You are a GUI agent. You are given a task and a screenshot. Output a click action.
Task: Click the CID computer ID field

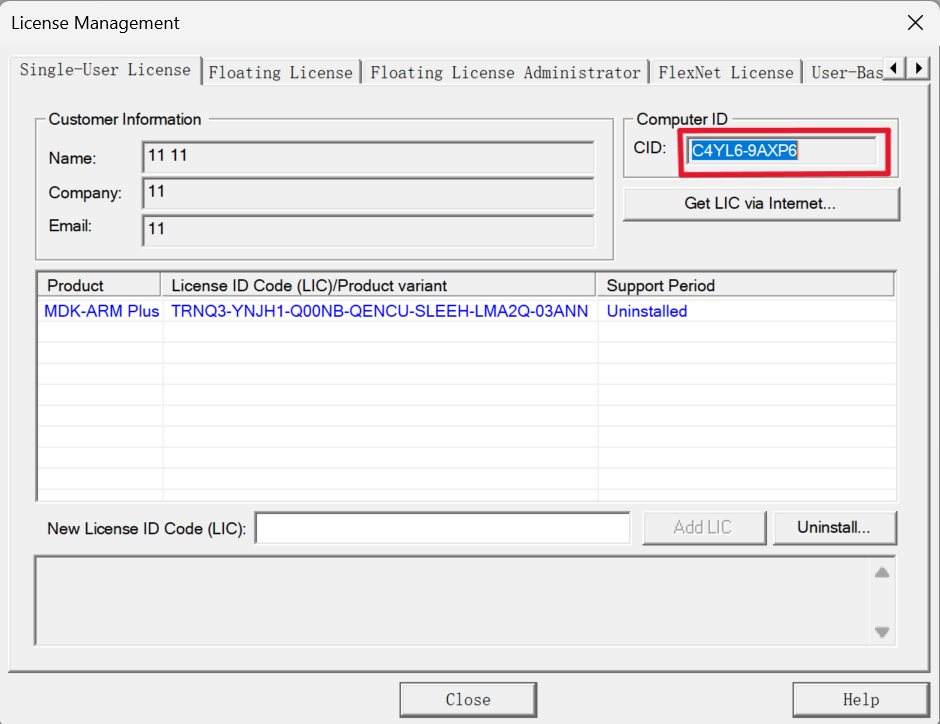[781, 150]
